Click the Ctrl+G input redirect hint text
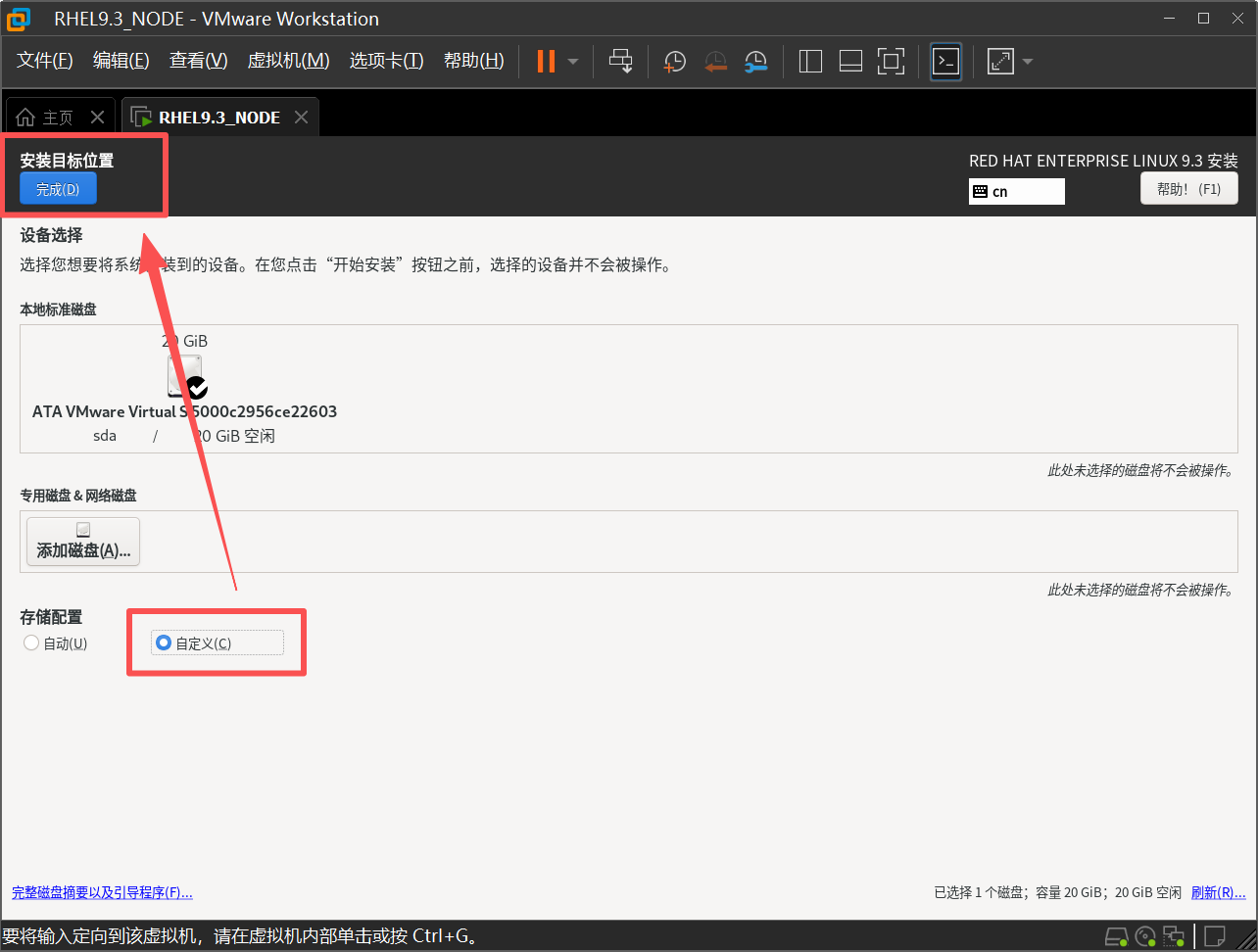 [243, 936]
